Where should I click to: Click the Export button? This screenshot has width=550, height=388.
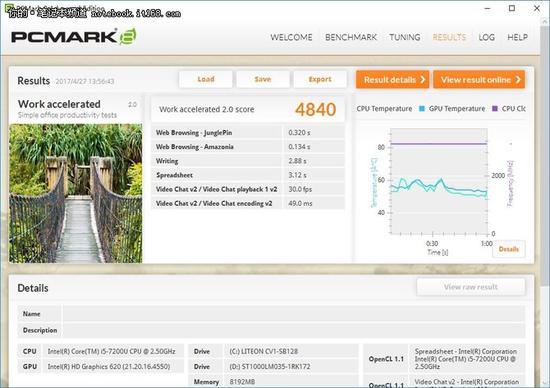click(320, 79)
